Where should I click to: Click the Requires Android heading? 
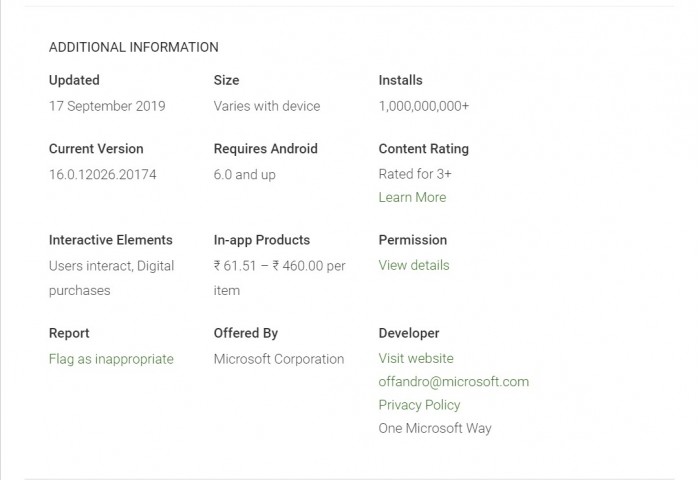point(265,149)
